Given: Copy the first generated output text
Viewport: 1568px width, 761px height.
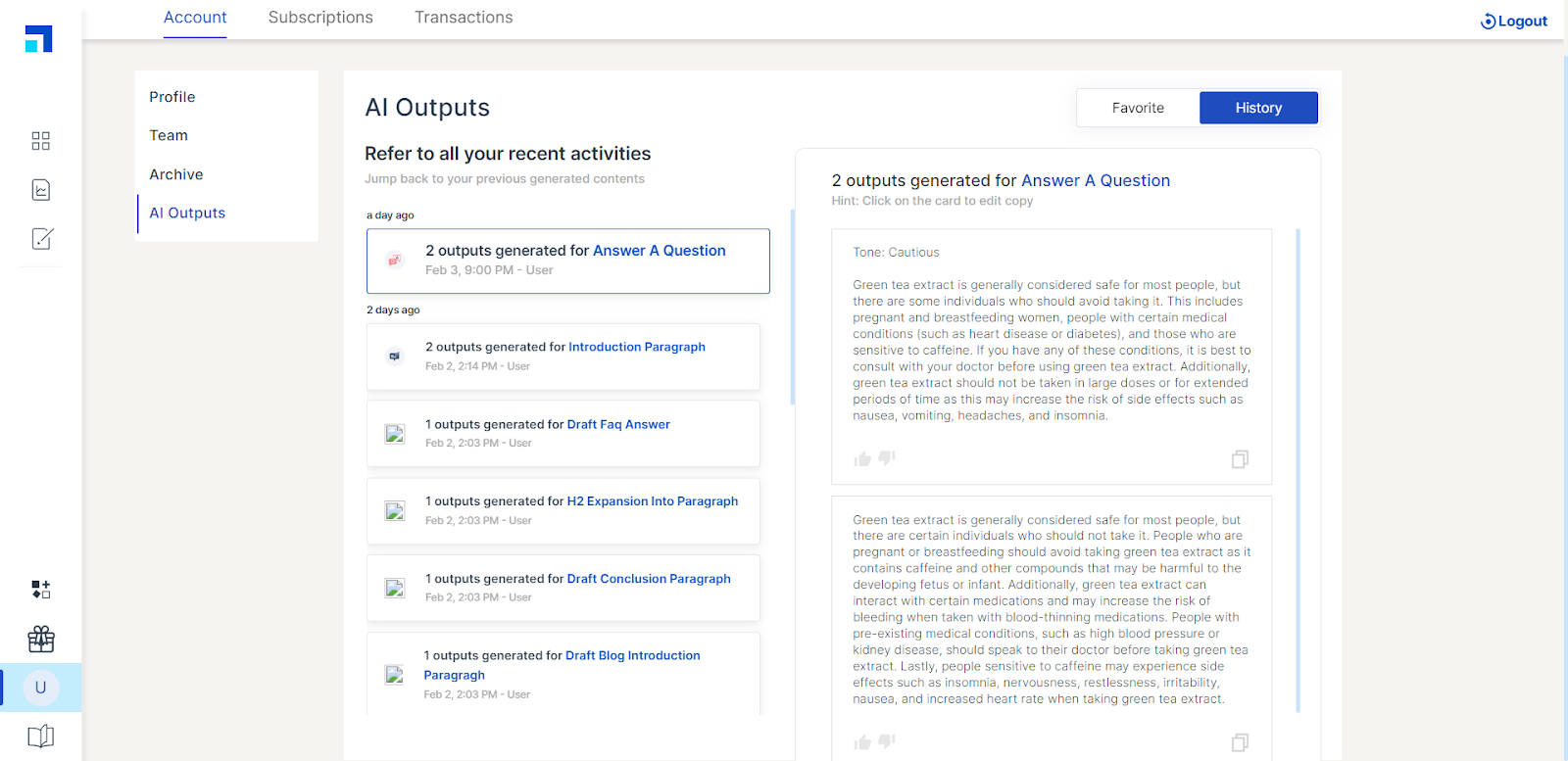Looking at the screenshot, I should [1240, 459].
